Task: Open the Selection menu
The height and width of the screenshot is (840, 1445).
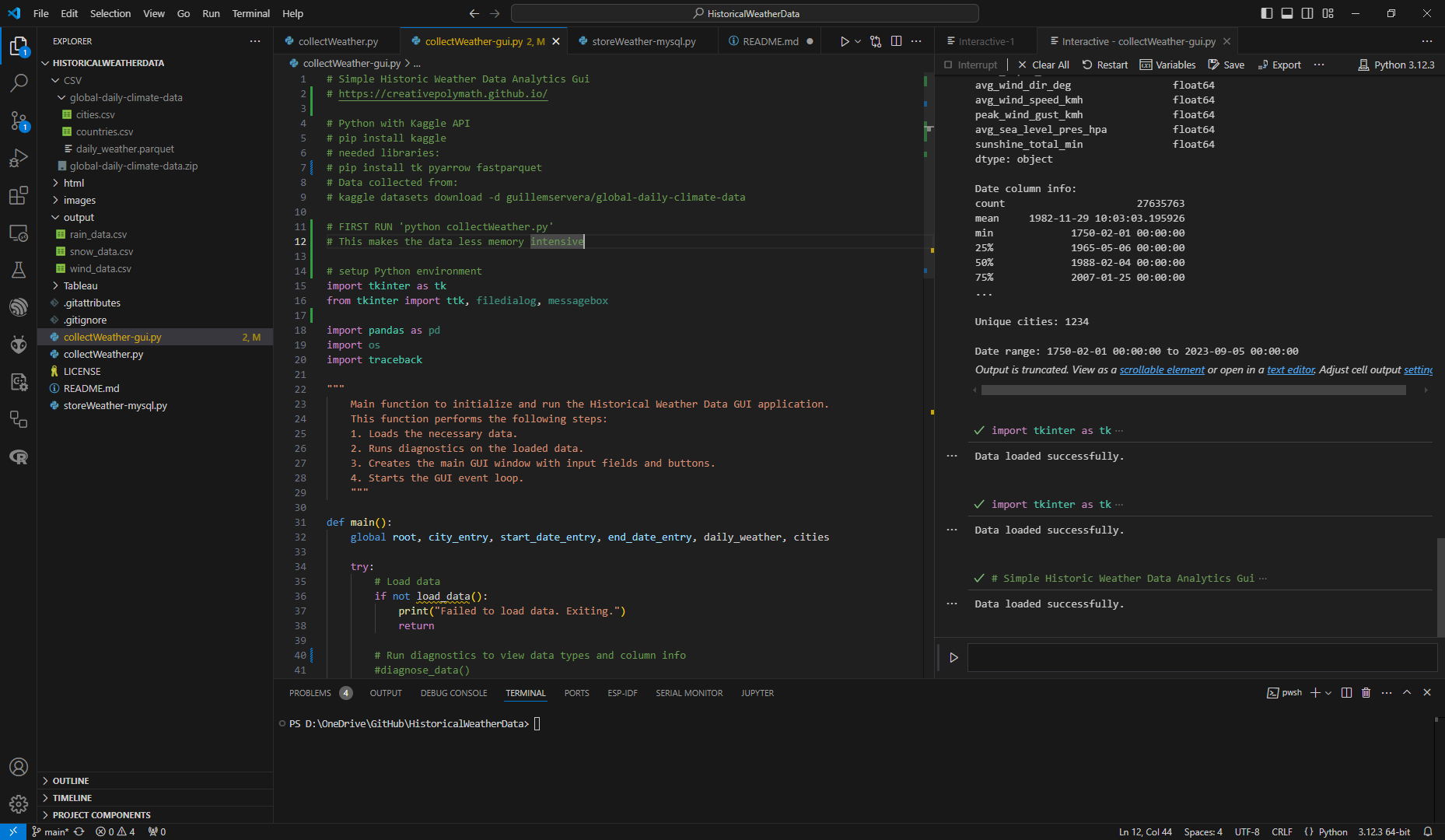Action: 110,13
